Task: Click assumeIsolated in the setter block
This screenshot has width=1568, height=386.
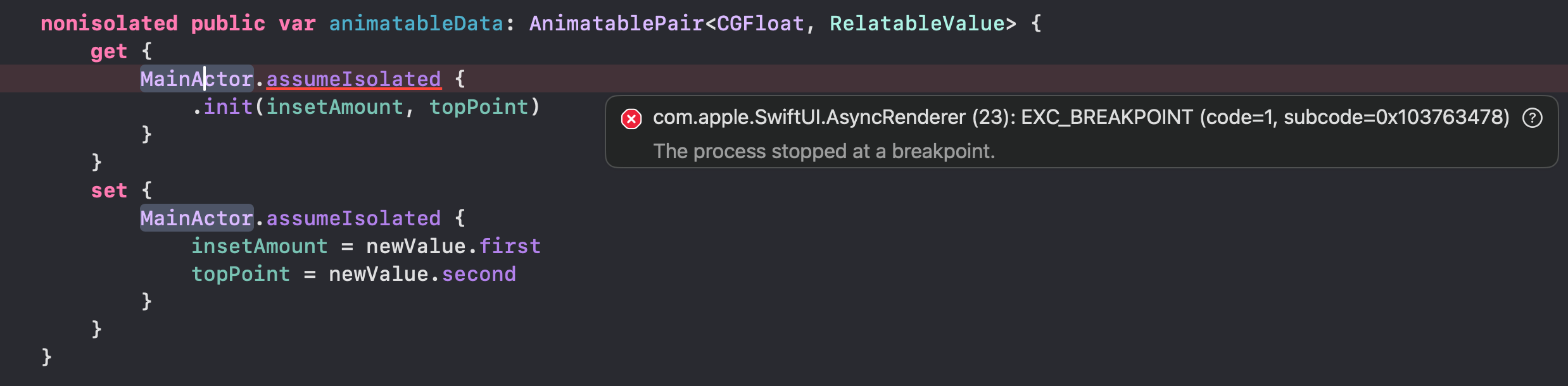Action: click(353, 218)
